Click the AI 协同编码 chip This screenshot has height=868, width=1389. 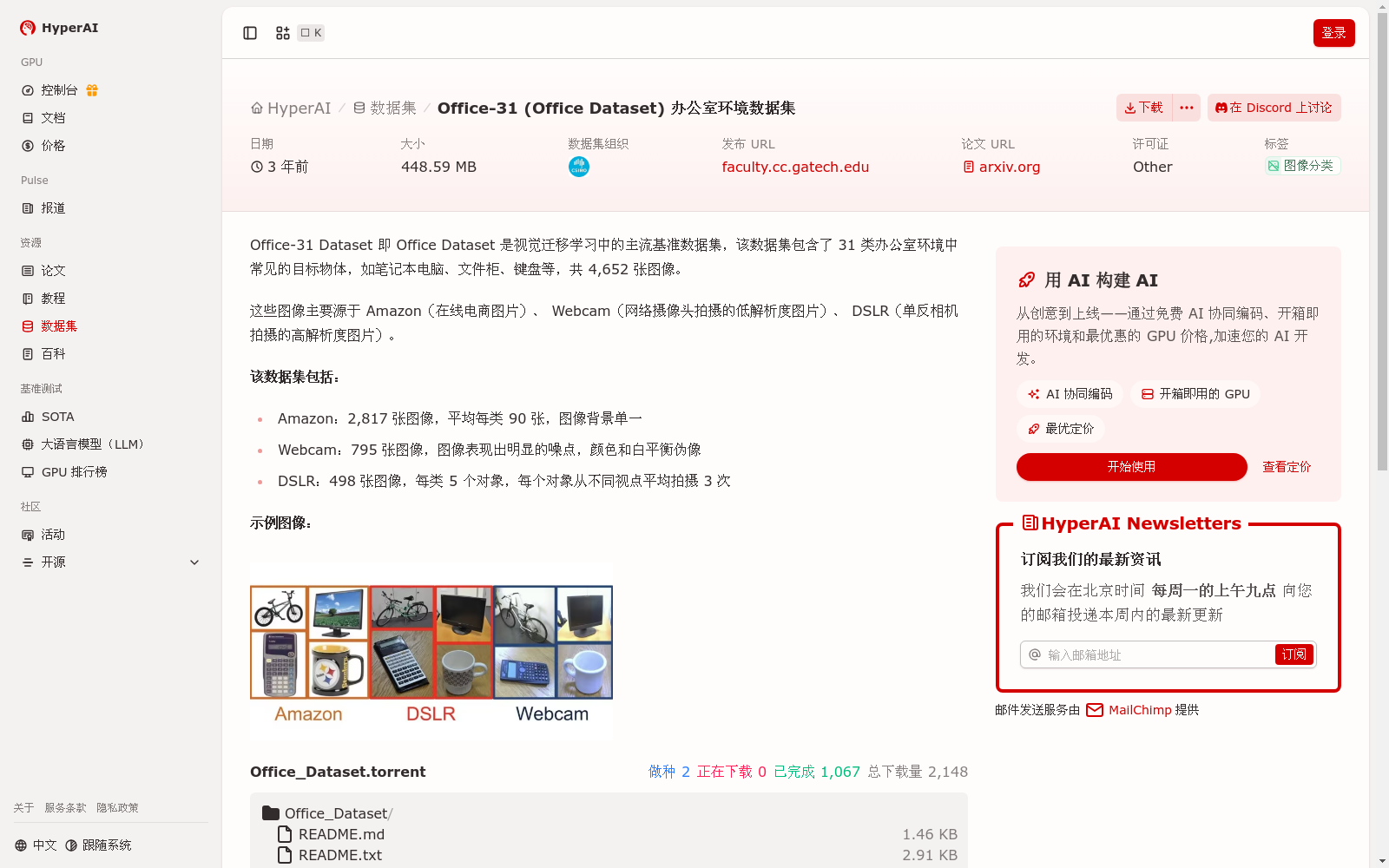tap(1070, 394)
